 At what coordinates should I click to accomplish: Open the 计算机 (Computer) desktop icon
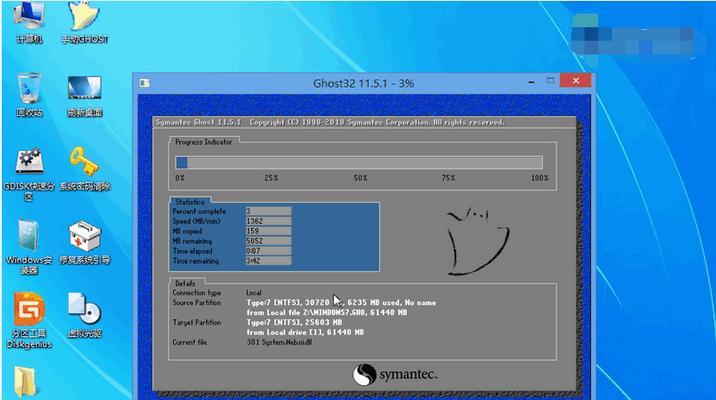pos(29,21)
